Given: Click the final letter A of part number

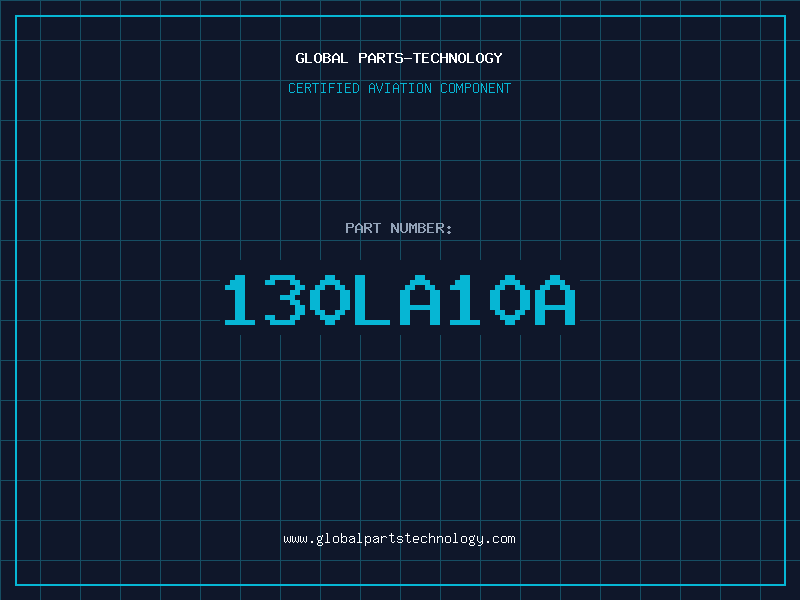Looking at the screenshot, I should click(x=555, y=300).
